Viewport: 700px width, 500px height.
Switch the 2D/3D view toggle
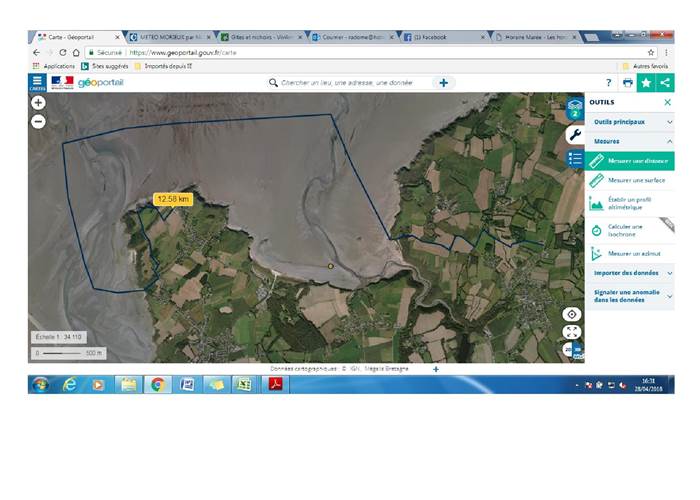572,349
